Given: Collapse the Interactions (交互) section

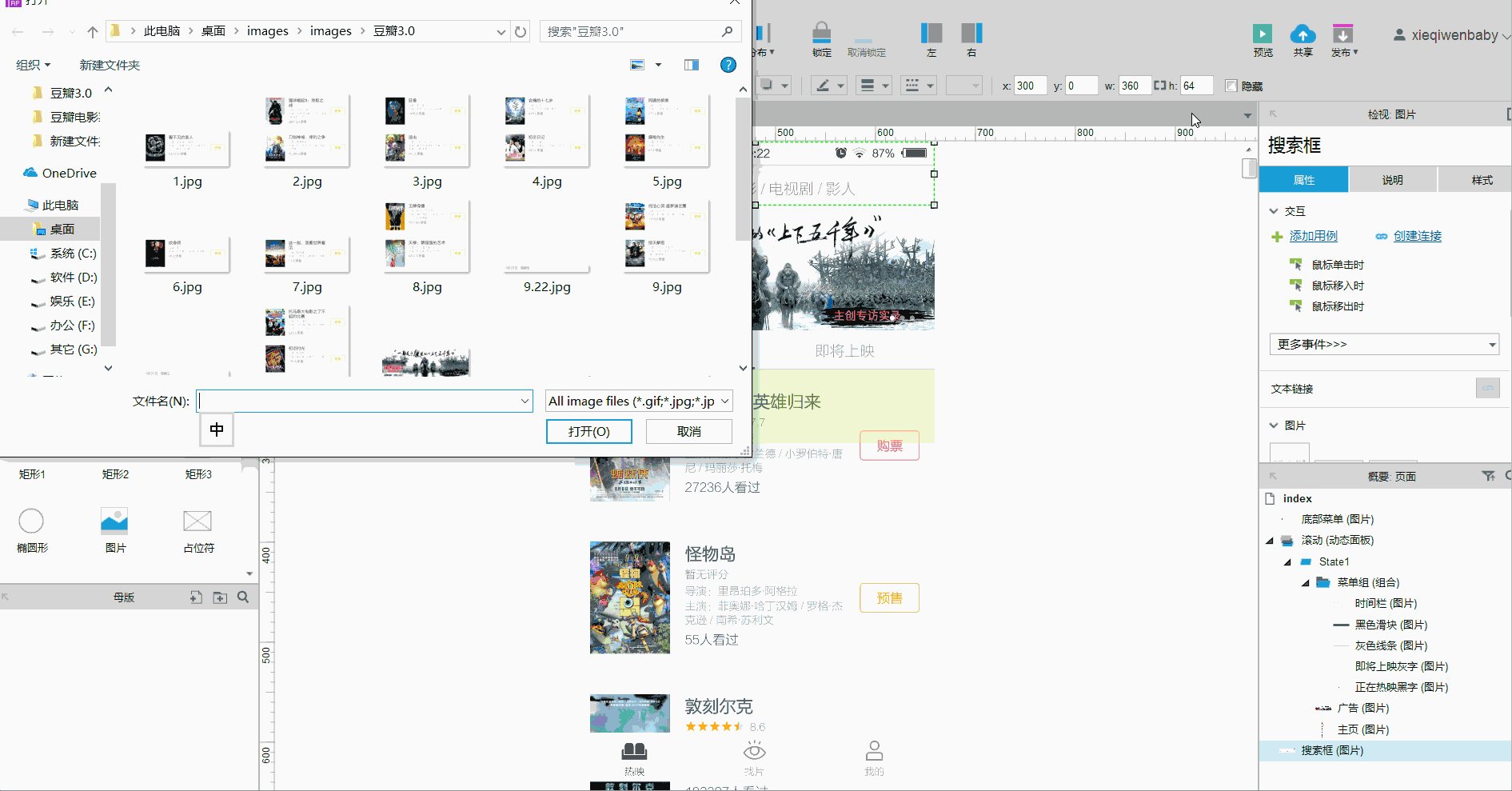Looking at the screenshot, I should [1274, 211].
